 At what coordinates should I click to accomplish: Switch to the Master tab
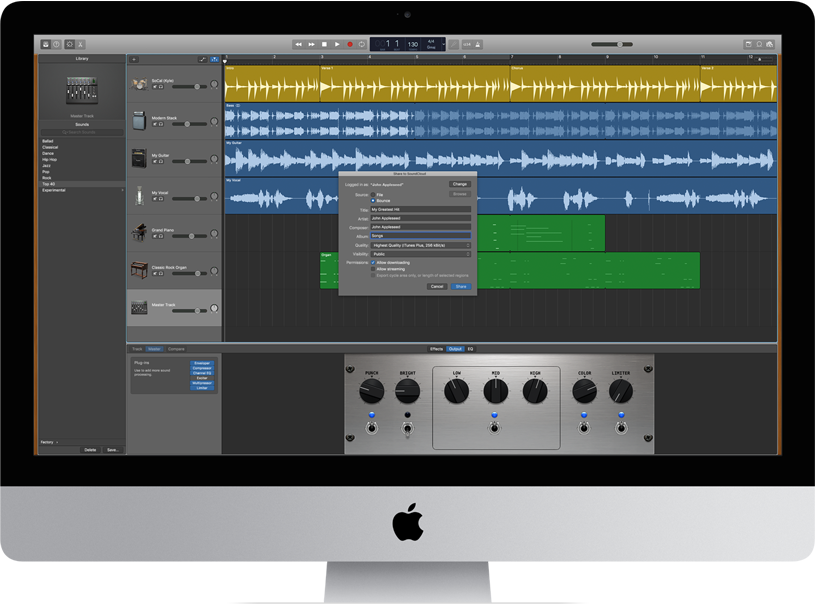(155, 349)
